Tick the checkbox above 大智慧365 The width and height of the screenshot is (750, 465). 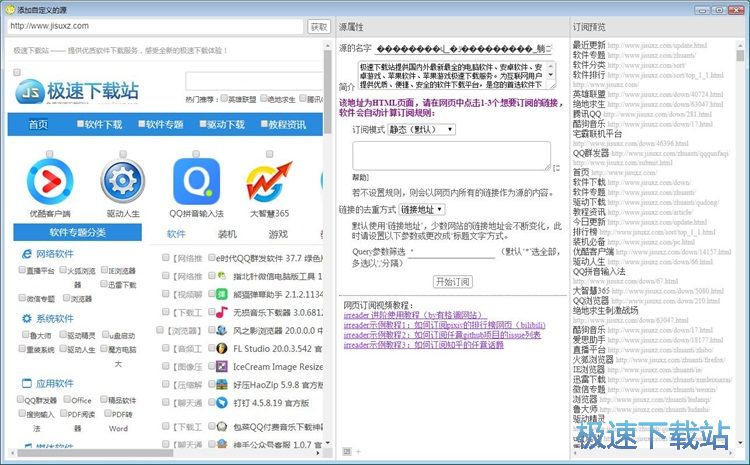tap(269, 154)
